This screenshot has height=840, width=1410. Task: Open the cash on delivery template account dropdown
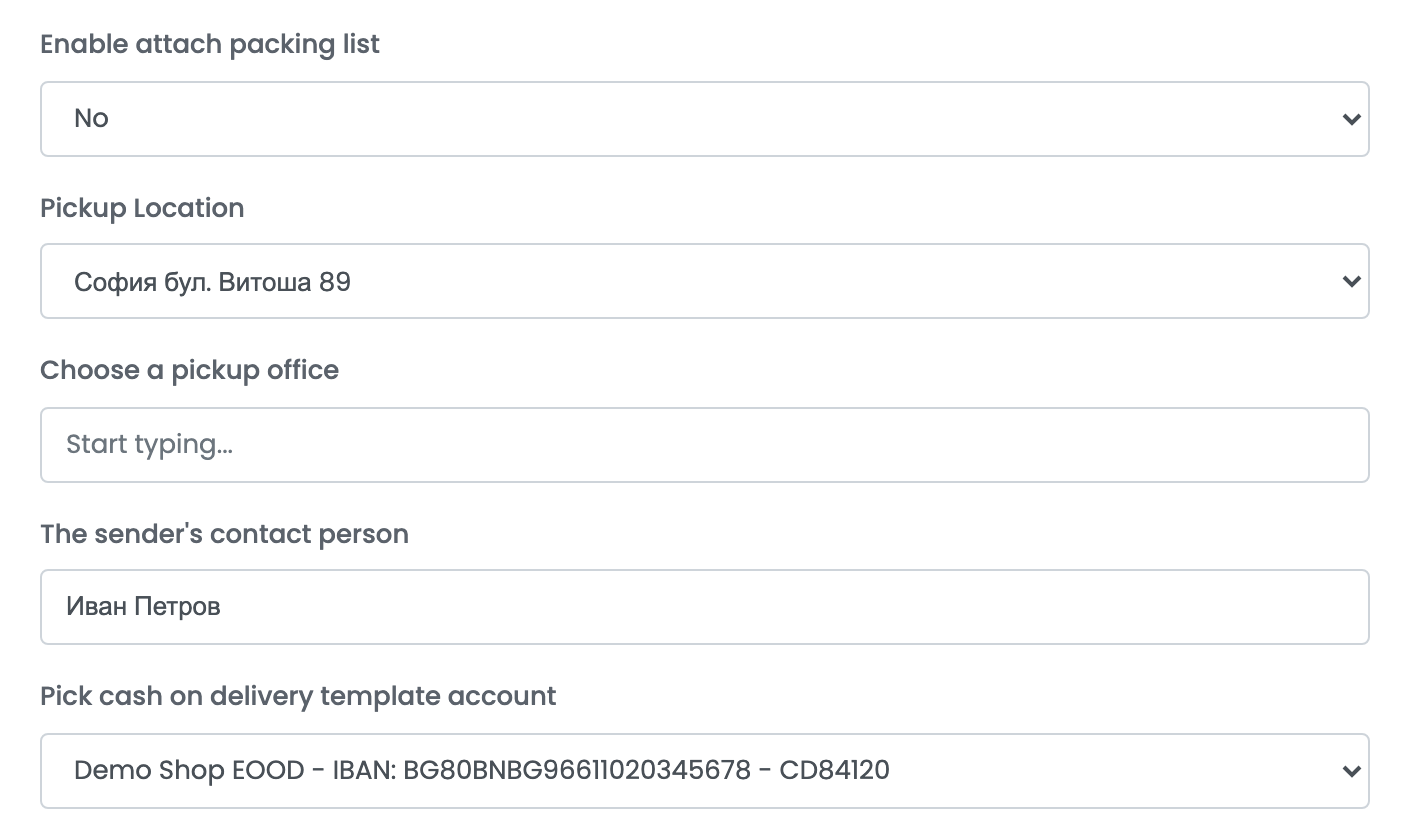point(704,771)
